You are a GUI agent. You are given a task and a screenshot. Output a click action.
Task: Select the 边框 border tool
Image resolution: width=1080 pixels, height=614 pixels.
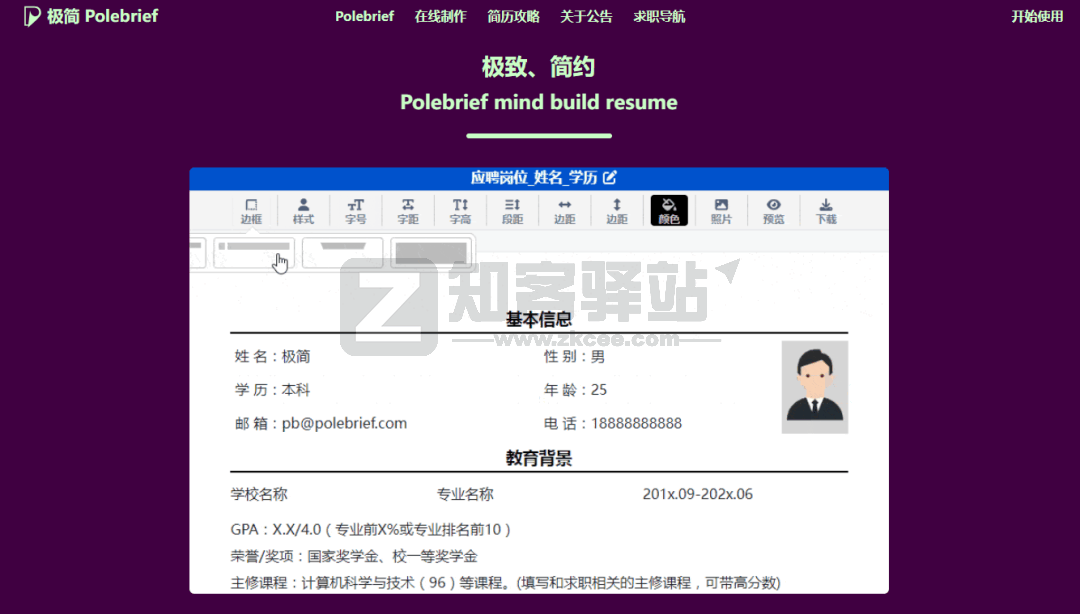pos(252,210)
